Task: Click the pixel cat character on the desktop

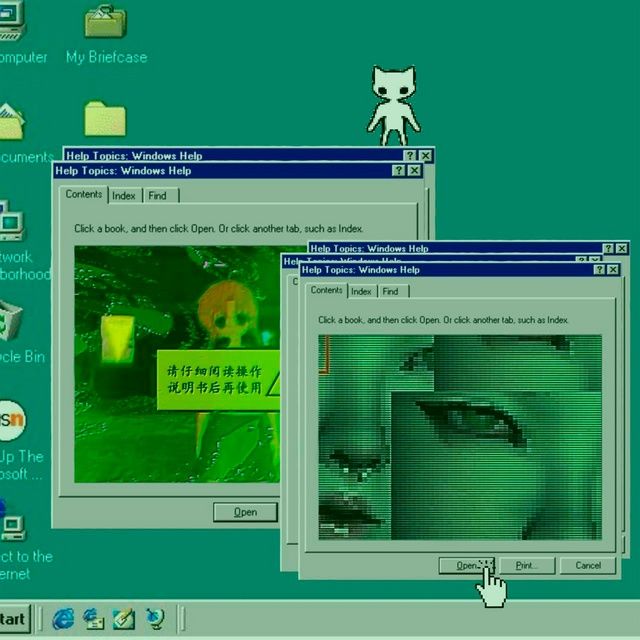Action: [x=392, y=104]
